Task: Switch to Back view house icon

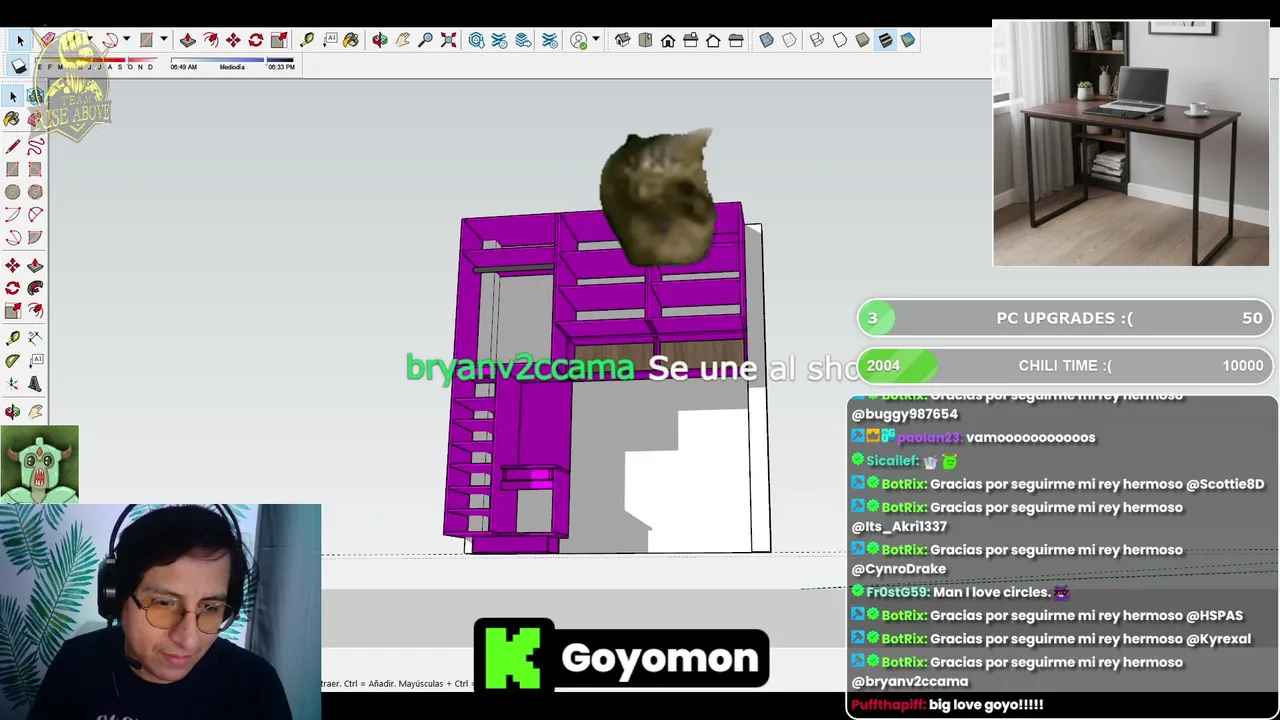Action: pyautogui.click(x=713, y=40)
